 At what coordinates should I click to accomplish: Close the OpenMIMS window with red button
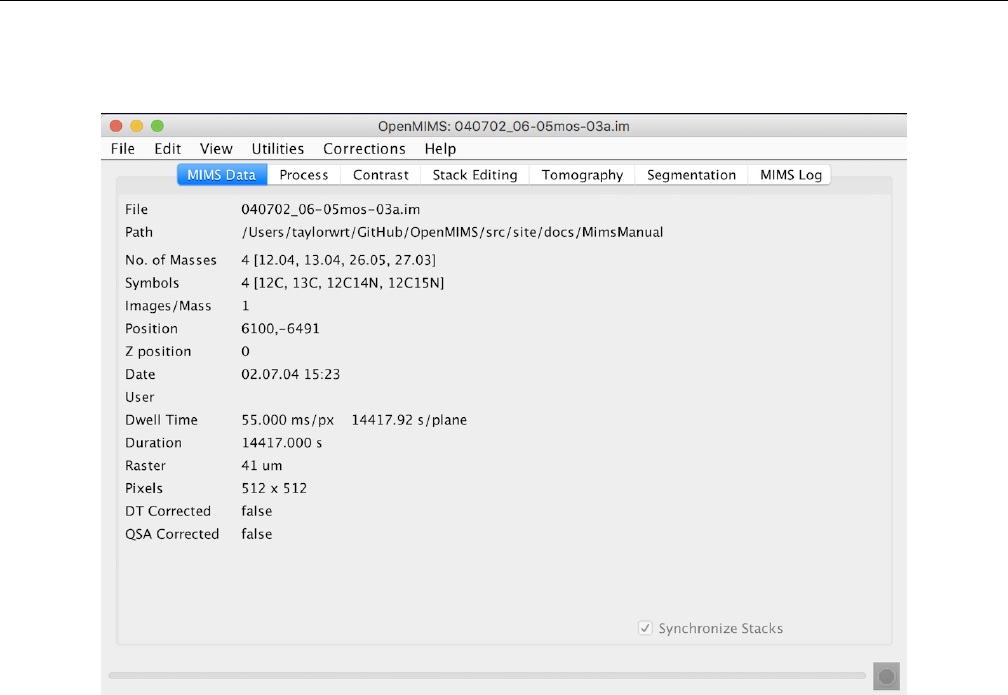[x=116, y=126]
